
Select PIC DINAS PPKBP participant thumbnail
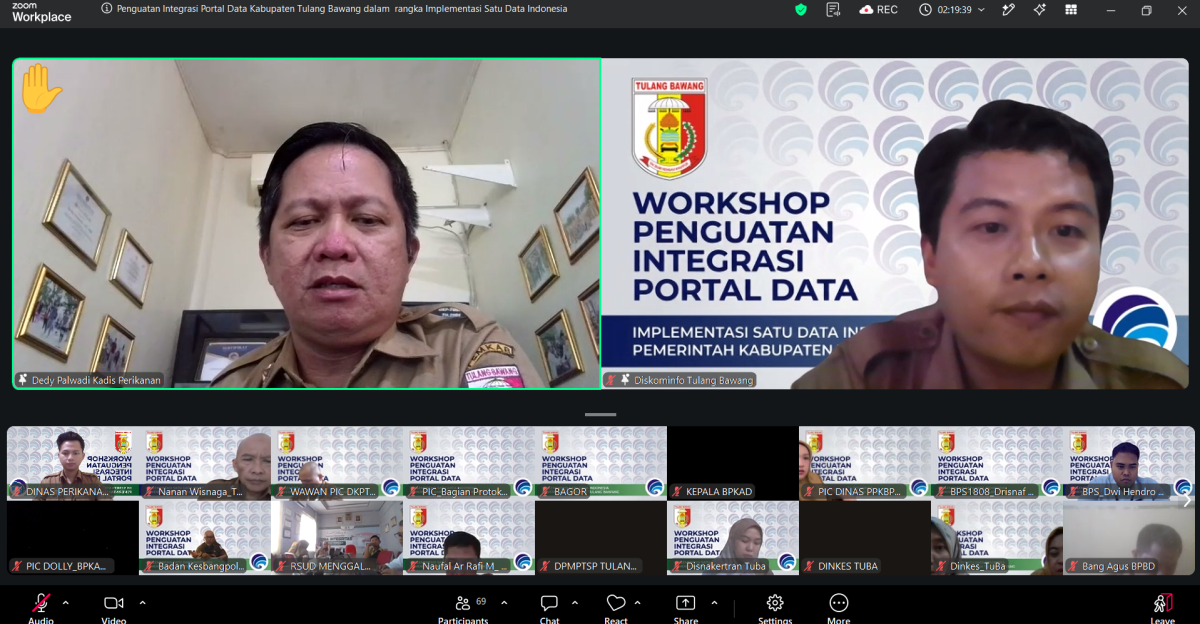click(865, 463)
